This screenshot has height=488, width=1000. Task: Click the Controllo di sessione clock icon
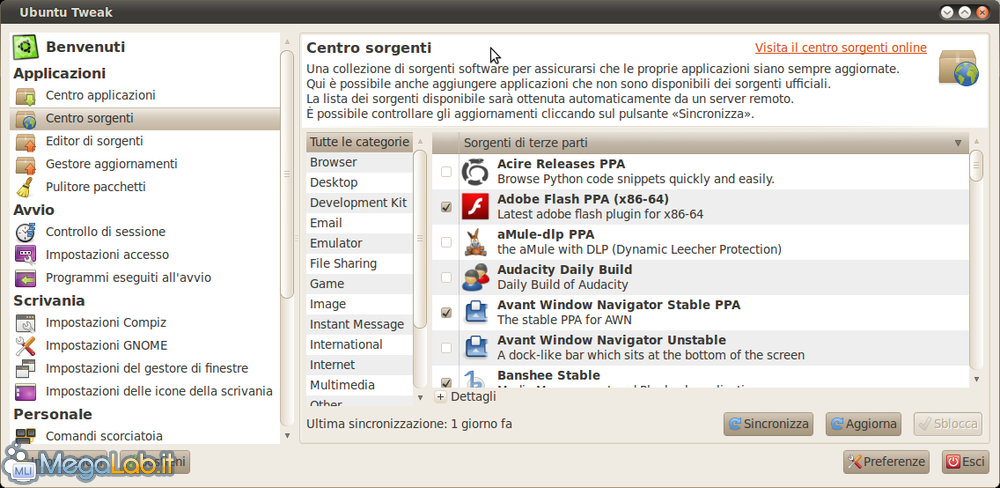[x=26, y=232]
